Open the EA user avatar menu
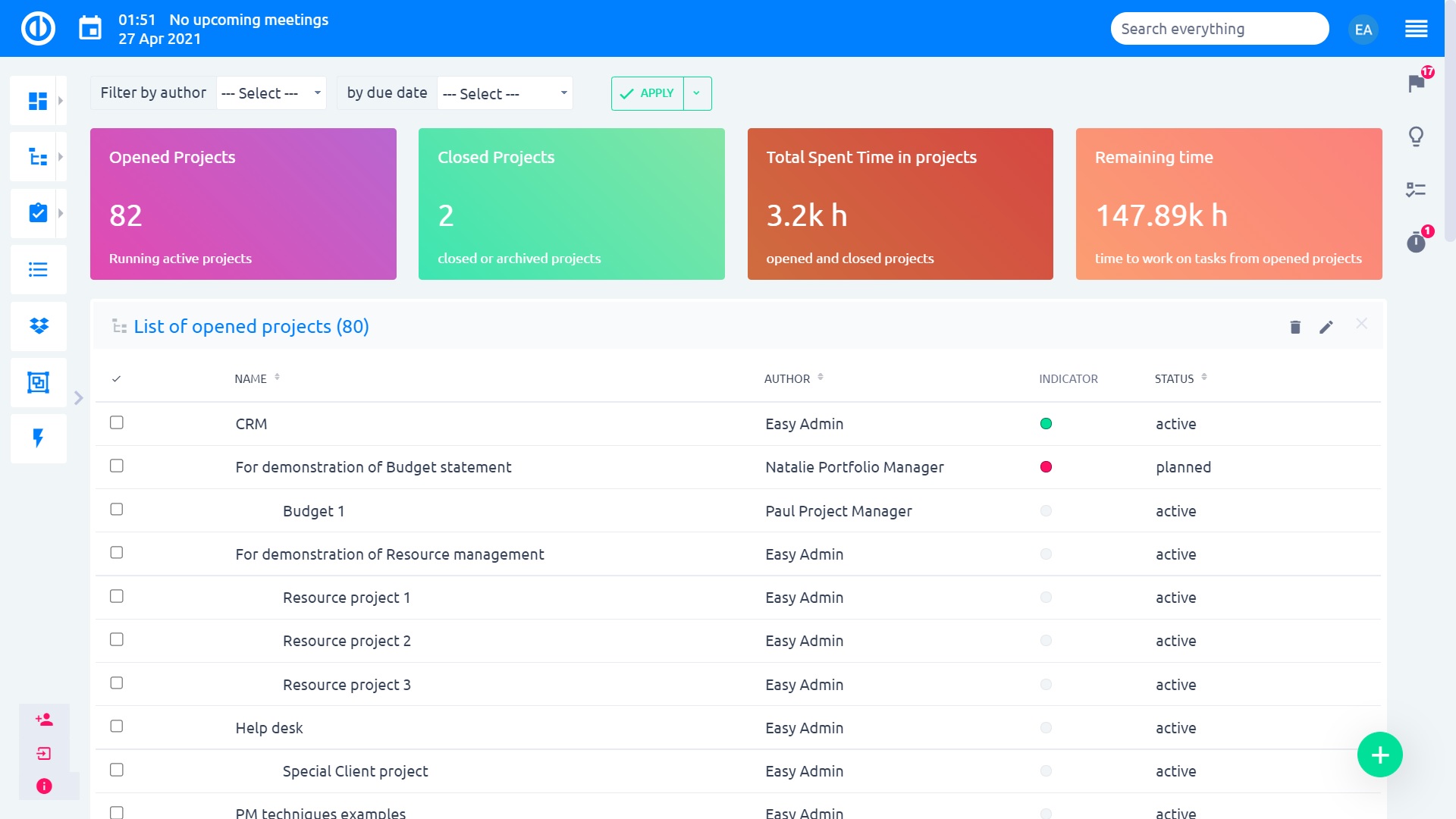 1363,29
